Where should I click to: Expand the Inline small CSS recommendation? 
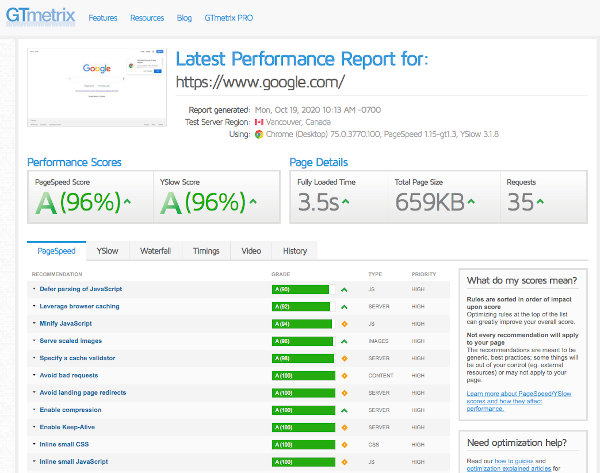(64, 444)
